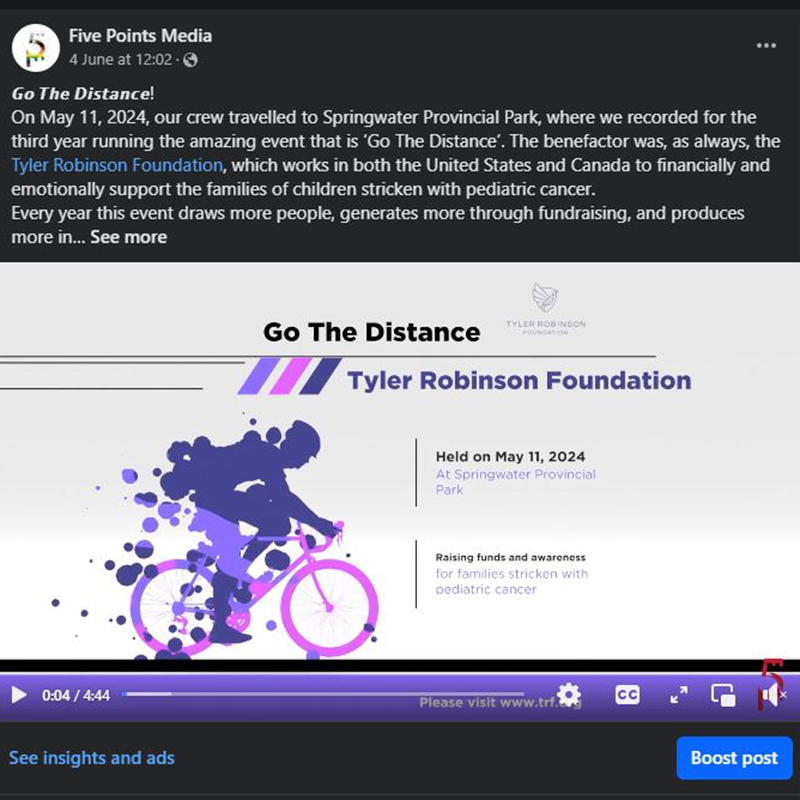Open the Five Points Media page name
This screenshot has width=800, height=800.
pyautogui.click(x=140, y=36)
